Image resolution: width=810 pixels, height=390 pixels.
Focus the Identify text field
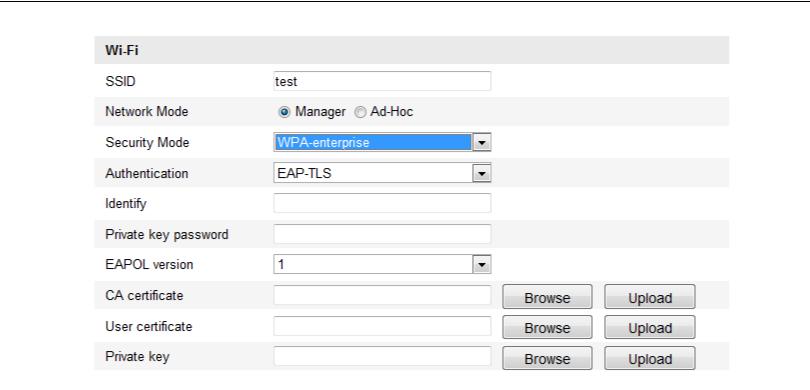click(382, 203)
